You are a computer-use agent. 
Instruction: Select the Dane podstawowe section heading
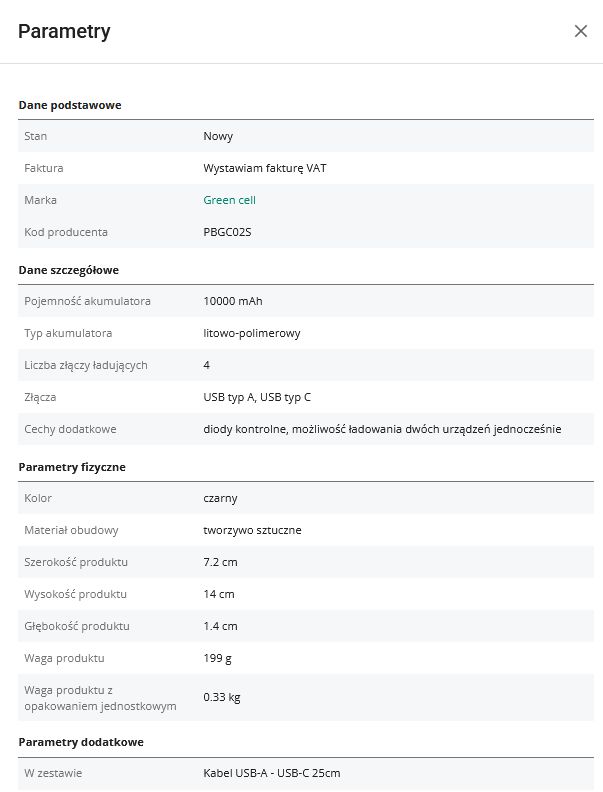tap(70, 104)
